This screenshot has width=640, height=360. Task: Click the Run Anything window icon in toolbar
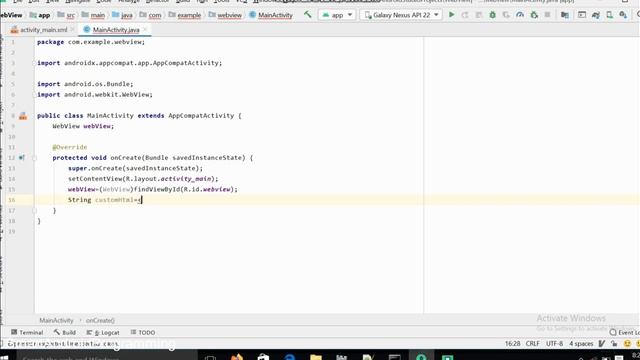[582, 15]
